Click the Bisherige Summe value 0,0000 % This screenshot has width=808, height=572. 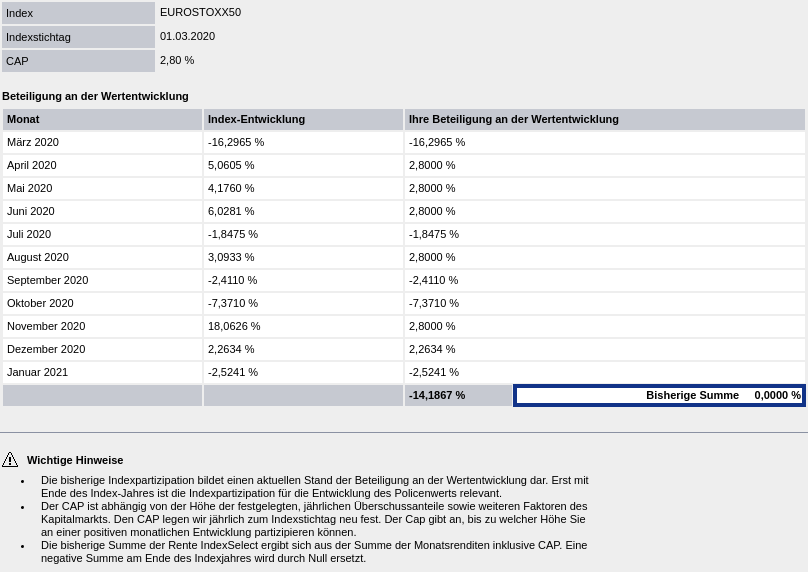click(x=777, y=395)
